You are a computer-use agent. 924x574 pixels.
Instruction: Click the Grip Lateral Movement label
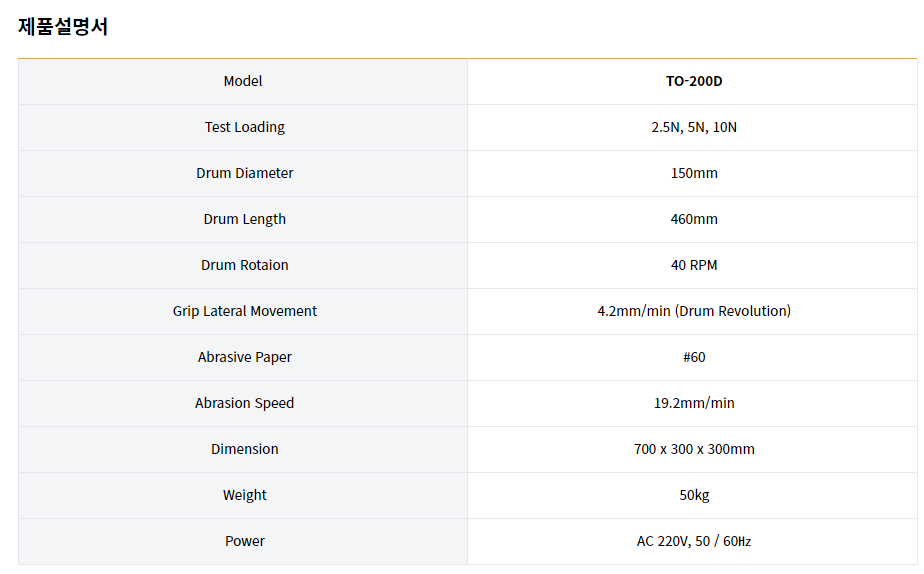[244, 311]
